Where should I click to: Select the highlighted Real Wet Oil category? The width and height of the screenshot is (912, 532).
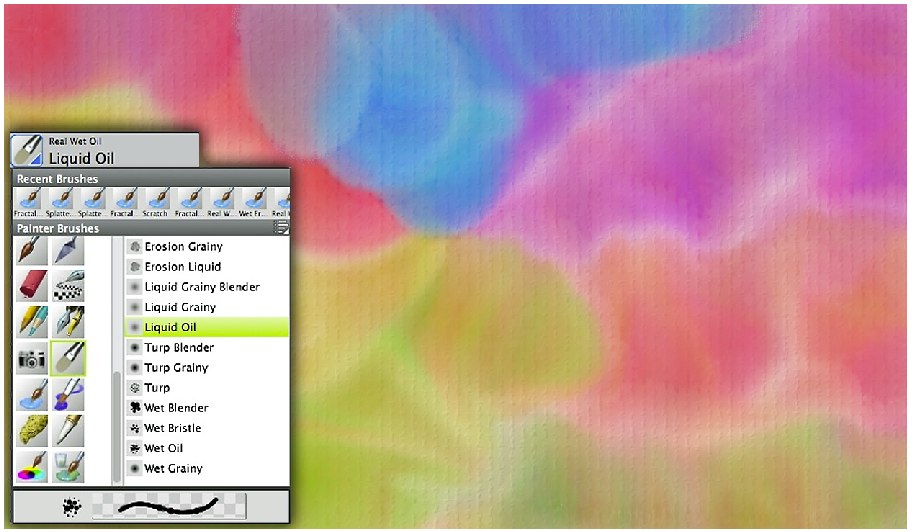point(68,358)
